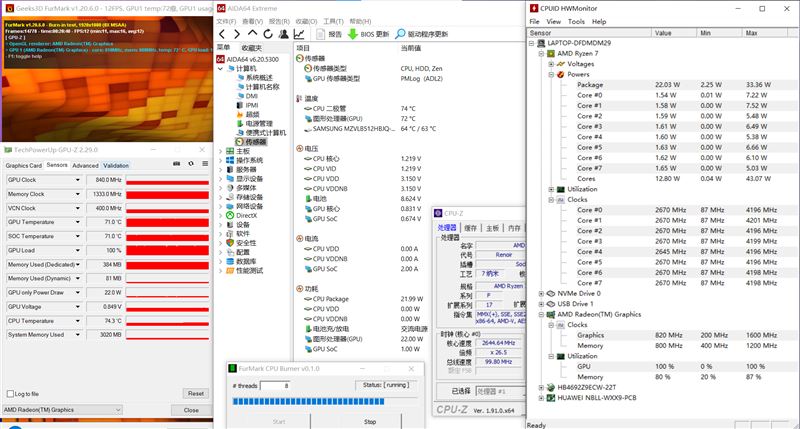Click 驱动程序更新 magnifier button

421,34
